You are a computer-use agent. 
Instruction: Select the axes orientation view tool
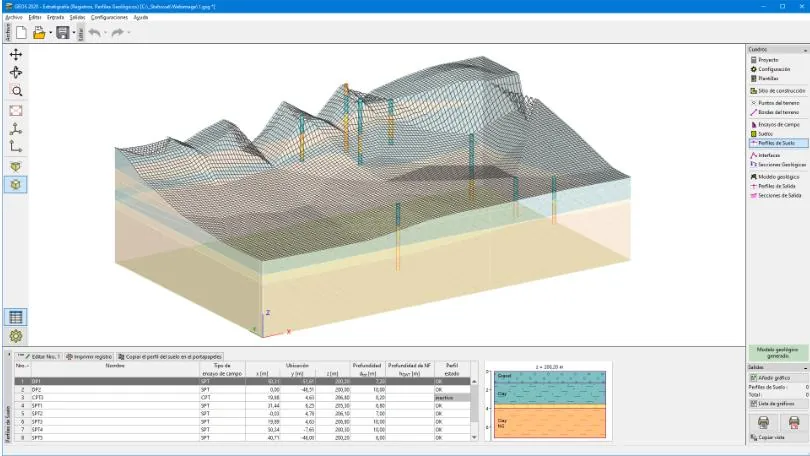pyautogui.click(x=16, y=129)
